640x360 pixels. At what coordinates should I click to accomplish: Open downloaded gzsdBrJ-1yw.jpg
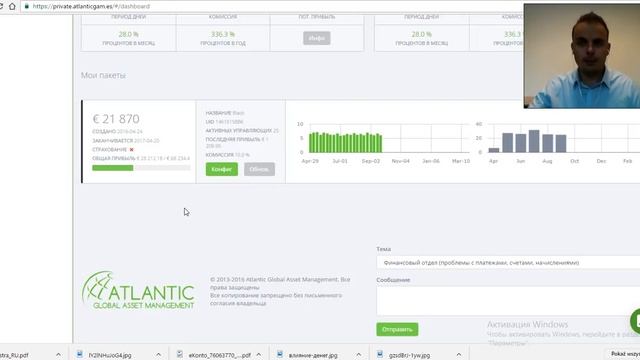[409, 355]
